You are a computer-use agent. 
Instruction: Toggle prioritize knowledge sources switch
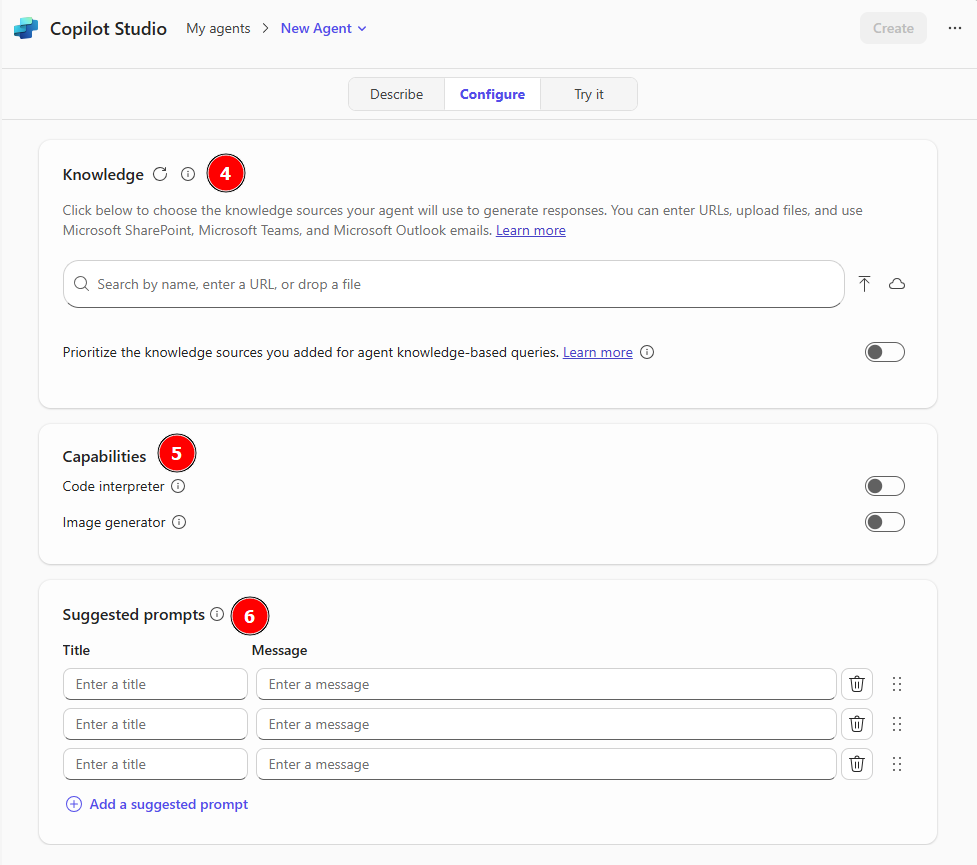pos(884,352)
